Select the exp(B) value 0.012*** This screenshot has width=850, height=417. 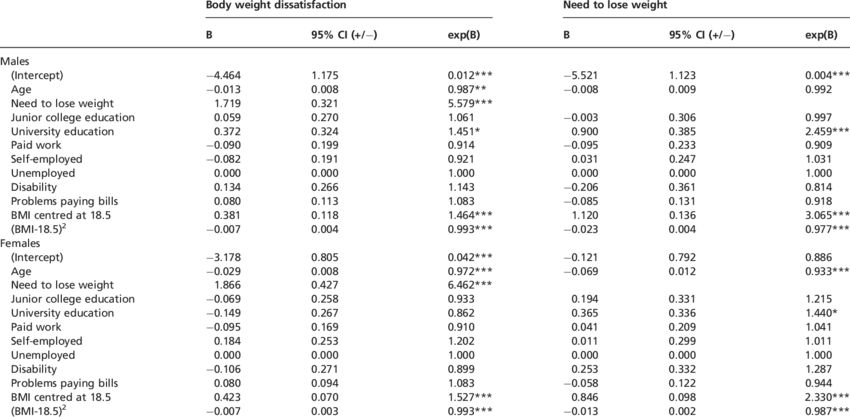pos(469,76)
